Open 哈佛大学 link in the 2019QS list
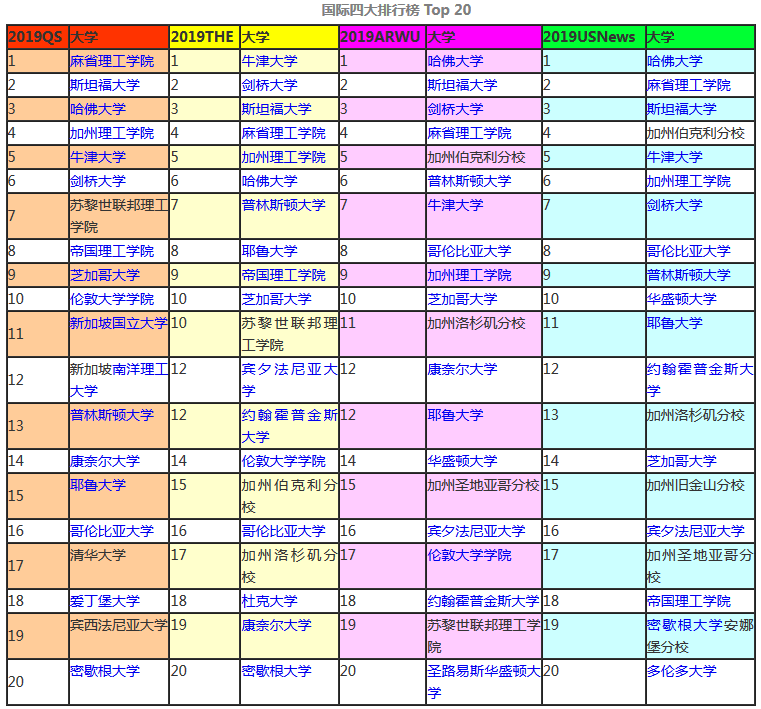The width and height of the screenshot is (761, 709). click(x=98, y=109)
